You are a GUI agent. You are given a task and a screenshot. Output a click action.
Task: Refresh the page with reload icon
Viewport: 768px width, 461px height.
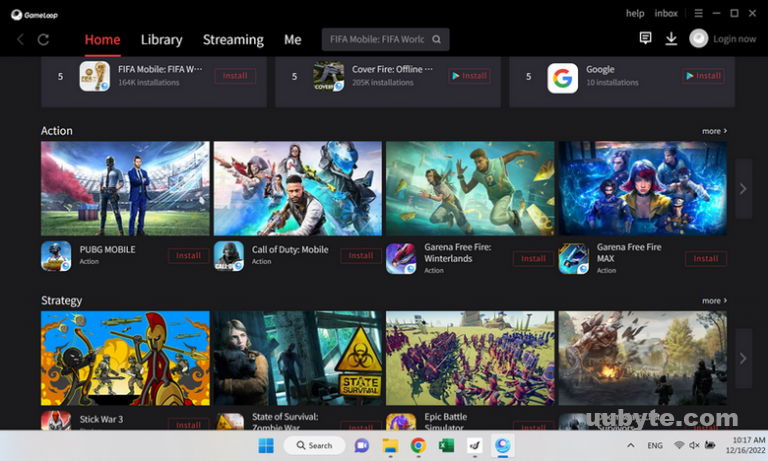point(44,40)
